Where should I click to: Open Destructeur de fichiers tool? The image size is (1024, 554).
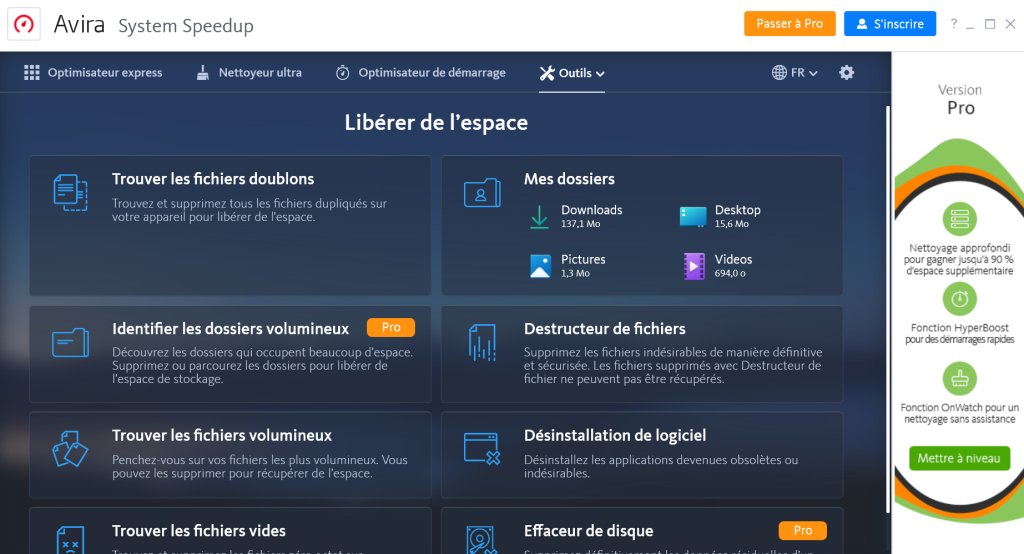[642, 354]
